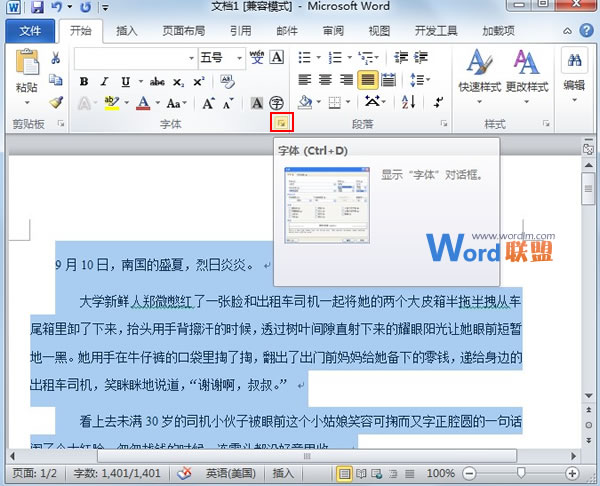The width and height of the screenshot is (600, 486).
Task: Click the Paste clipboard icon
Action: (x=27, y=62)
